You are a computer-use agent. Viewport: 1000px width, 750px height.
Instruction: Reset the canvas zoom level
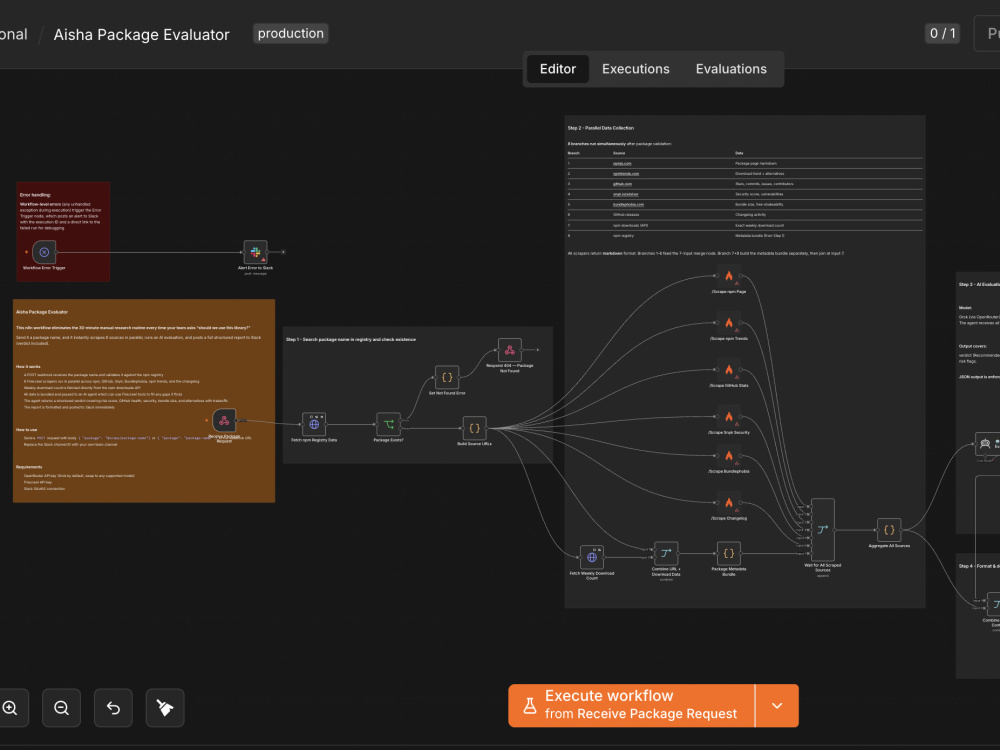[113, 708]
